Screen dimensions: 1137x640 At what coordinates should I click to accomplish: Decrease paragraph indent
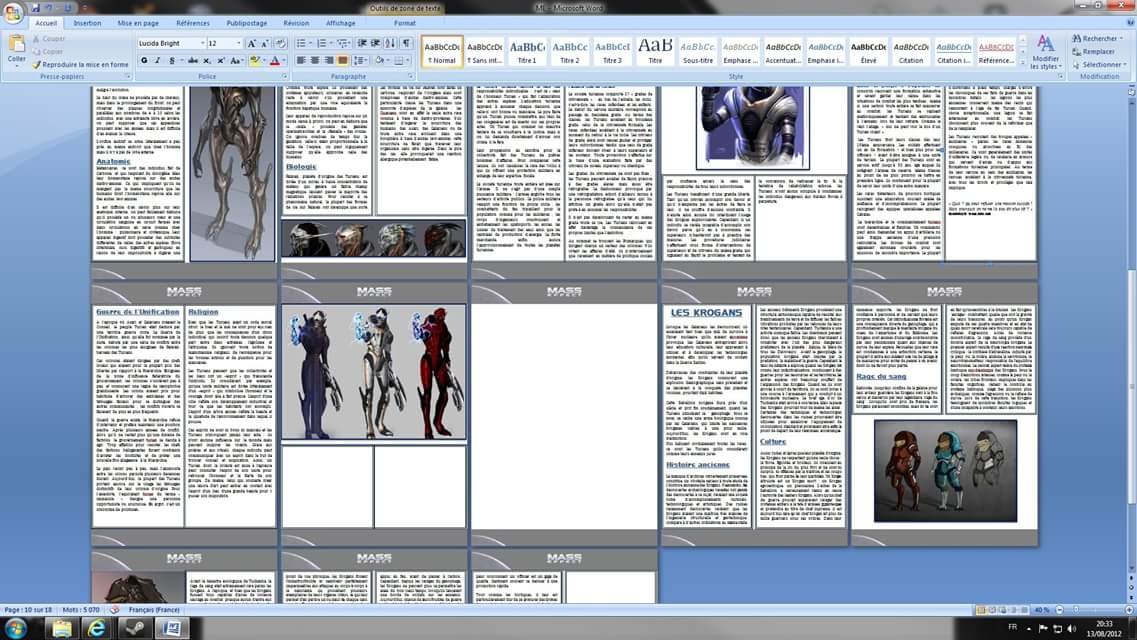click(x=363, y=43)
